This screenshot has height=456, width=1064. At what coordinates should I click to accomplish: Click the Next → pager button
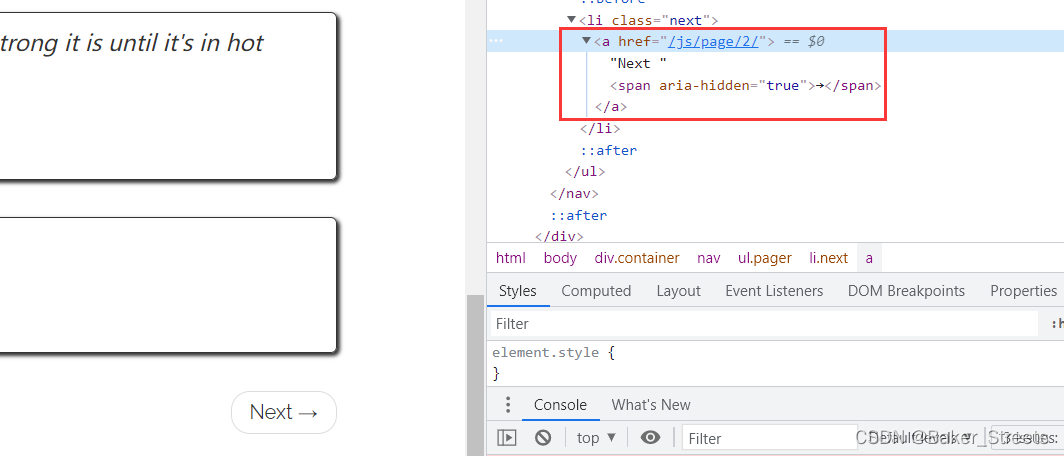coord(284,412)
